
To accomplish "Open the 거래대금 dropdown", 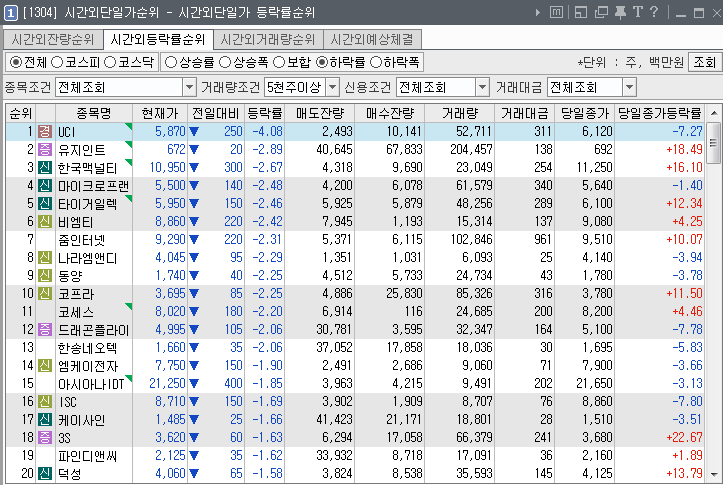I will (629, 87).
